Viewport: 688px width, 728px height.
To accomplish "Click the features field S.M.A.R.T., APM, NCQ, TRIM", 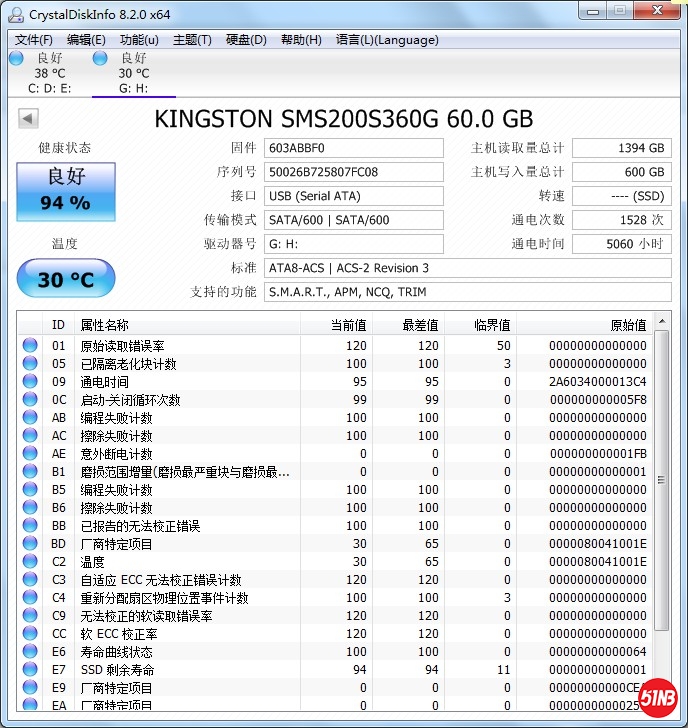I will [468, 292].
